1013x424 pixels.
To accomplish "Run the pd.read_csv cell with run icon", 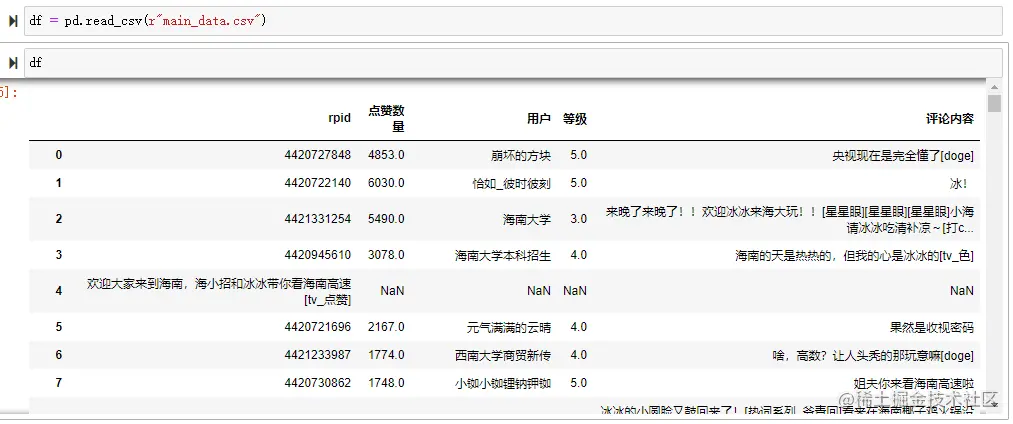I will pyautogui.click(x=13, y=21).
